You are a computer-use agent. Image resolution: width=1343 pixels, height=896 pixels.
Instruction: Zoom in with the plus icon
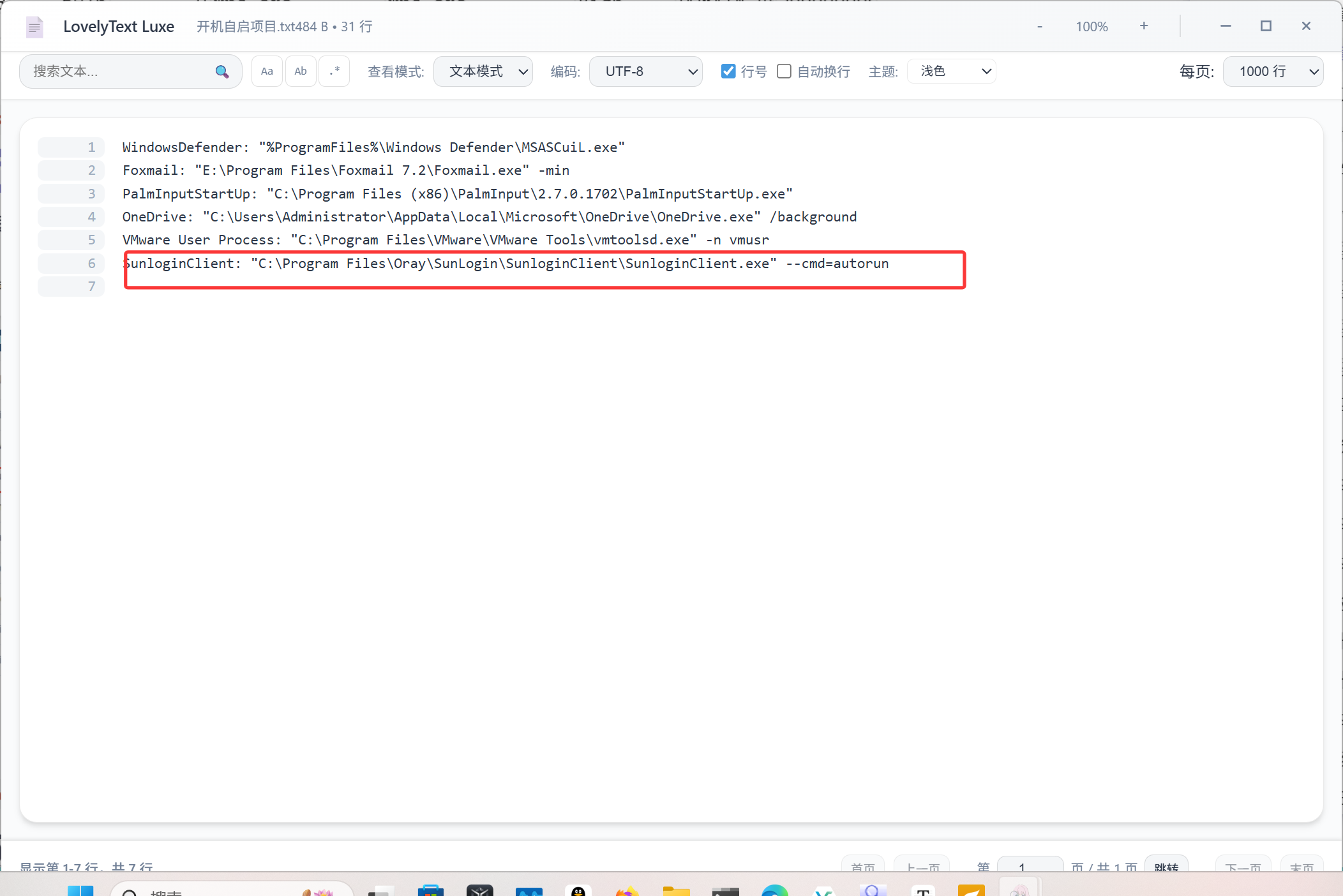[x=1144, y=26]
